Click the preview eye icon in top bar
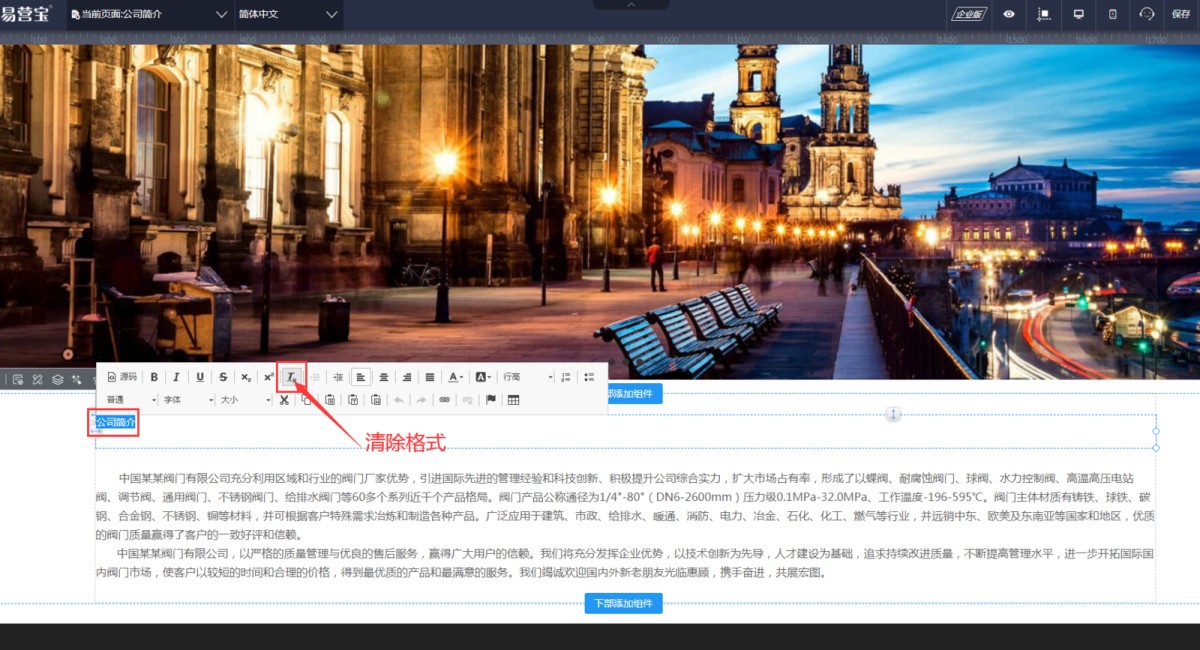1200x650 pixels. [1009, 14]
